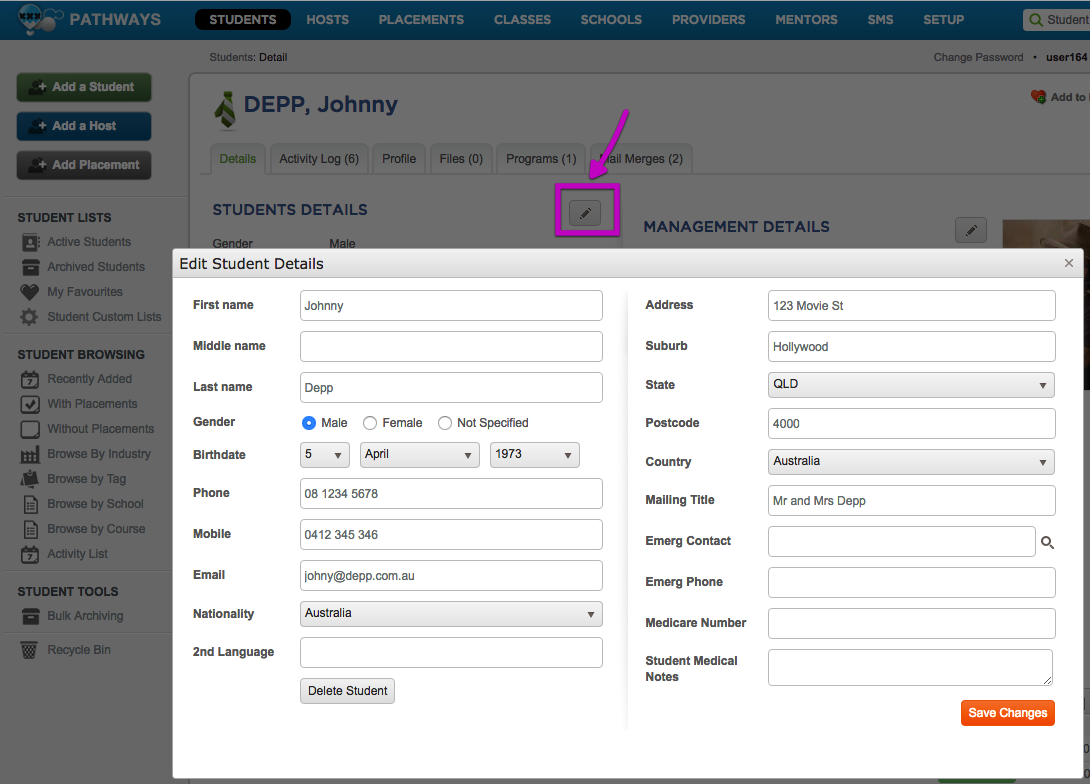Click the Email input field
Screen dimensions: 1090x784
click(451, 575)
